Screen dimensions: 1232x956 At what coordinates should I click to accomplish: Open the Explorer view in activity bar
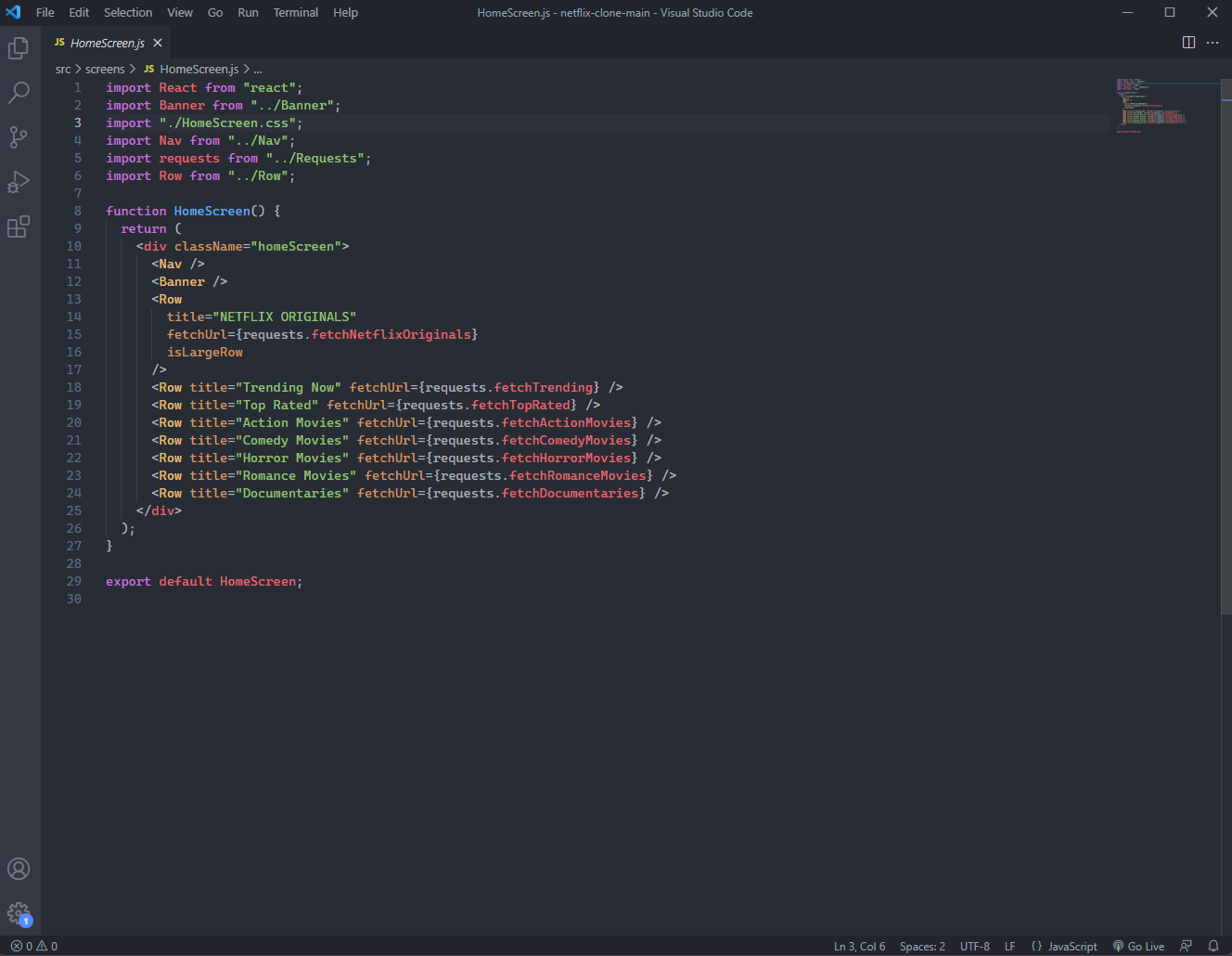19,47
